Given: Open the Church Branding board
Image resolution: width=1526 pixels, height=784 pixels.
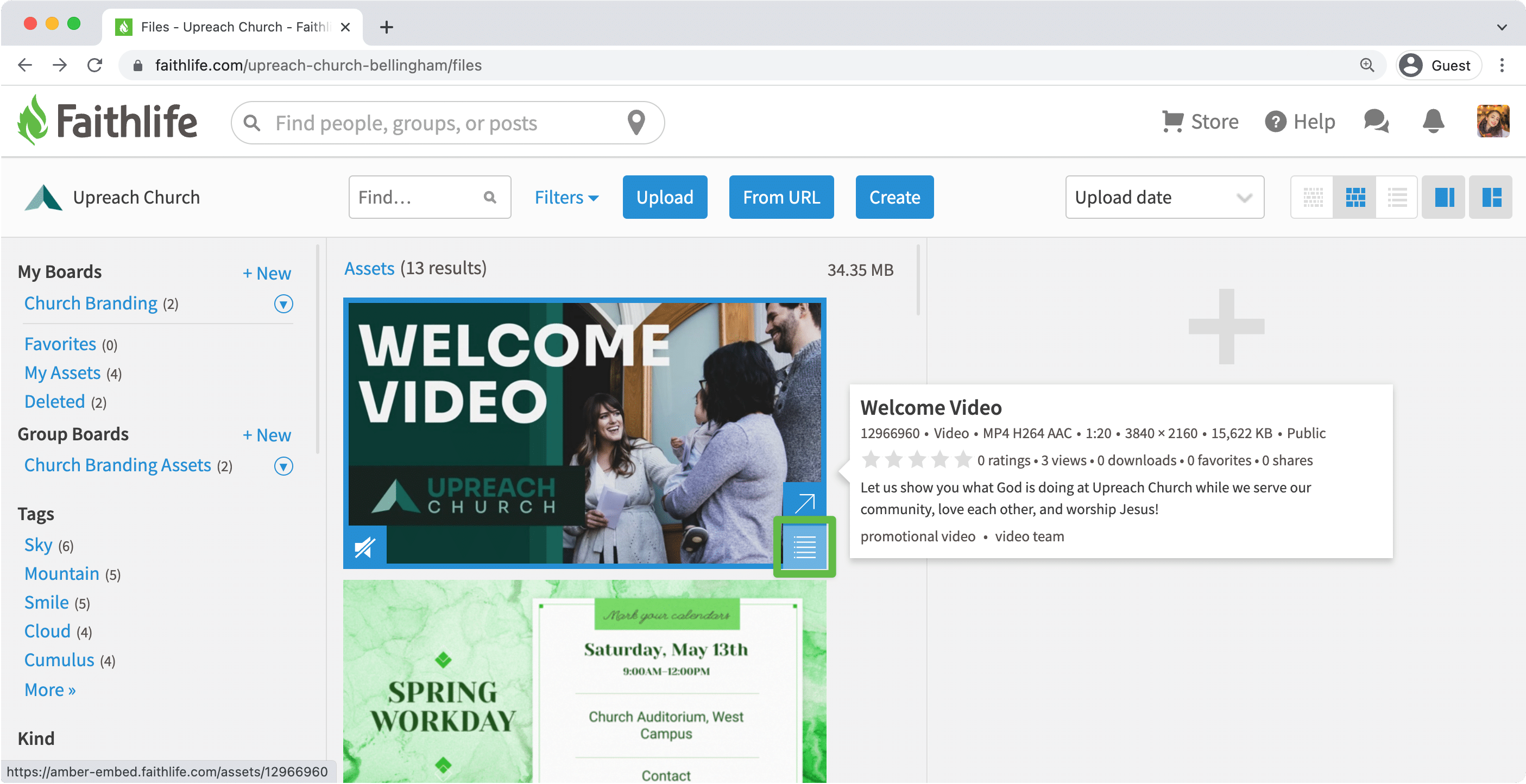Looking at the screenshot, I should [91, 303].
